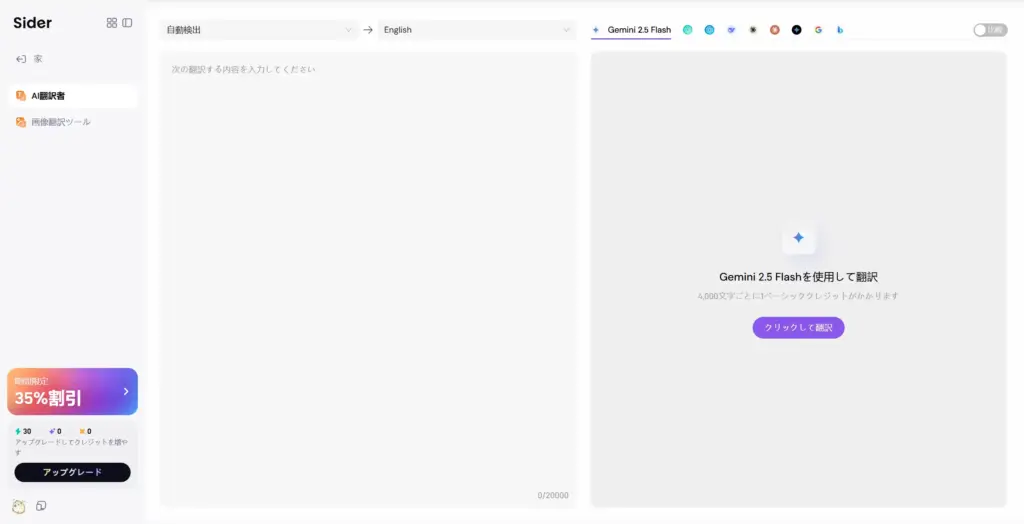Open the source language 自動検出 dropdown
This screenshot has width=1024, height=524.
click(259, 30)
